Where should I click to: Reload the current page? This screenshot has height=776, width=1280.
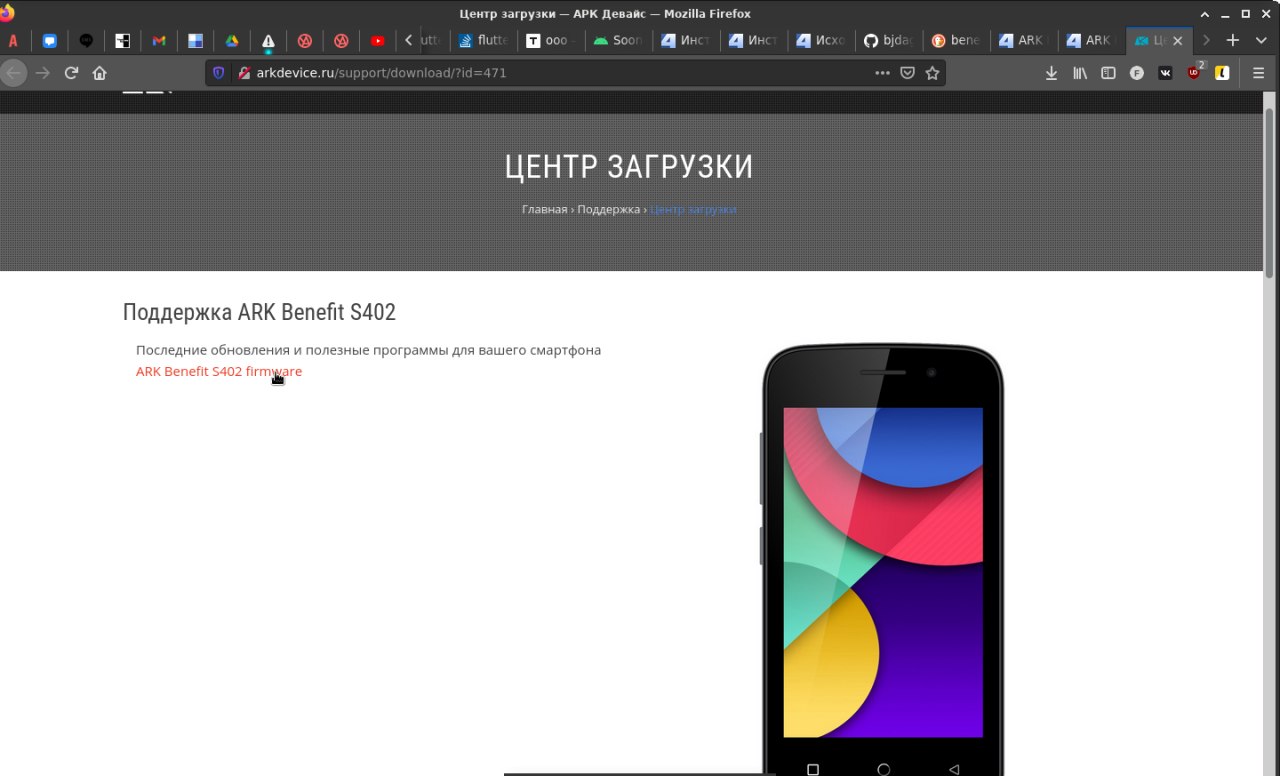[x=71, y=73]
